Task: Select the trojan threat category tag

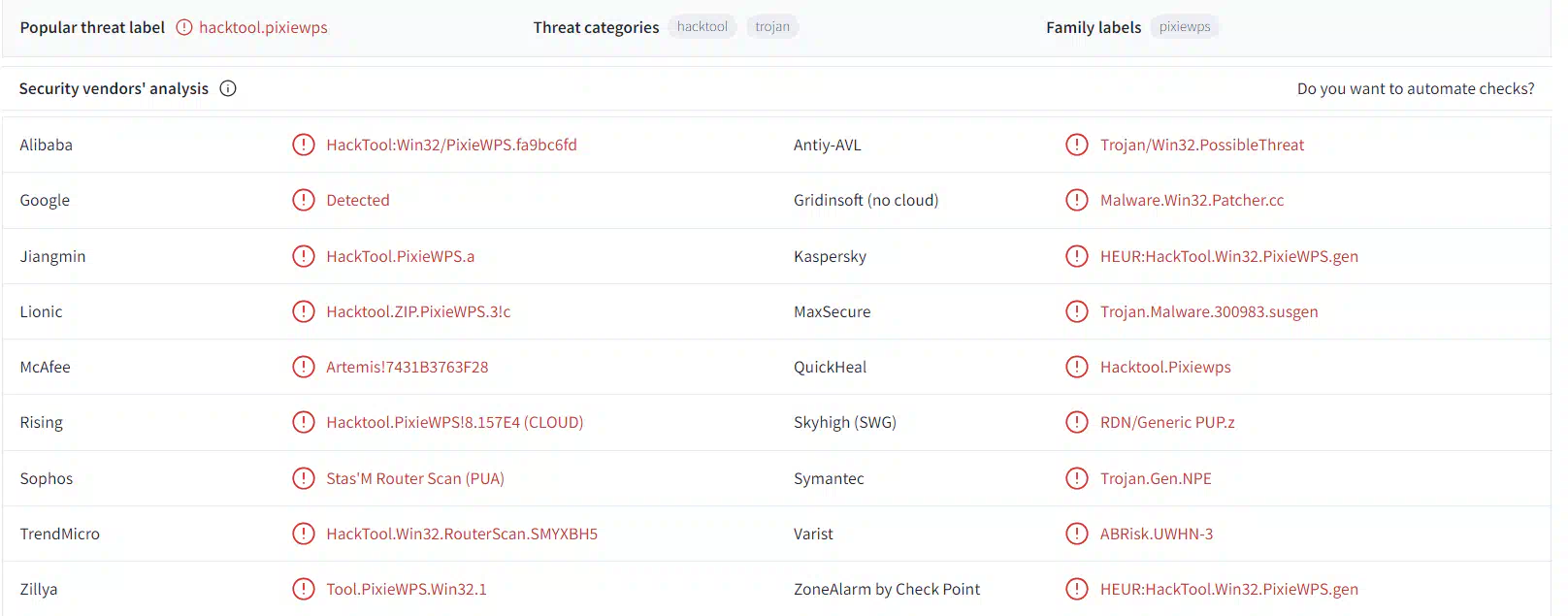Action: (772, 27)
